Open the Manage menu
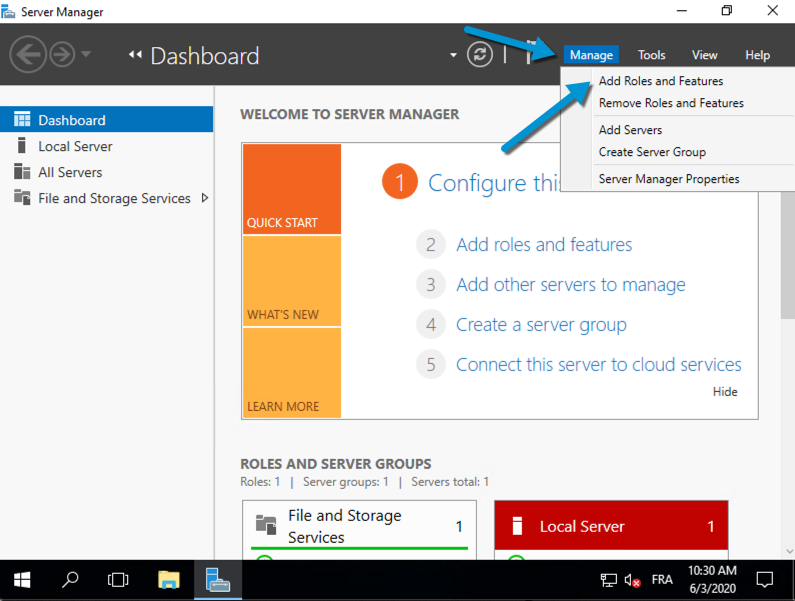 [x=591, y=55]
